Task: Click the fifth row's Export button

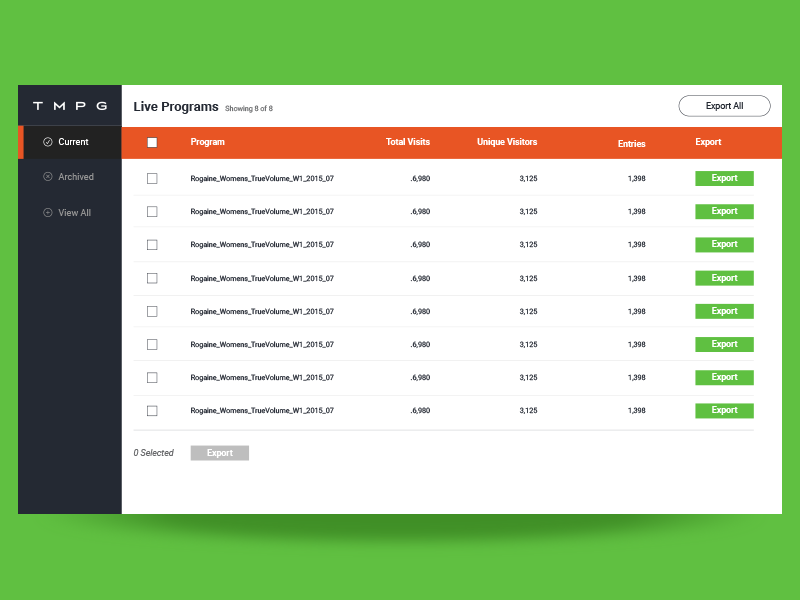Action: point(724,311)
